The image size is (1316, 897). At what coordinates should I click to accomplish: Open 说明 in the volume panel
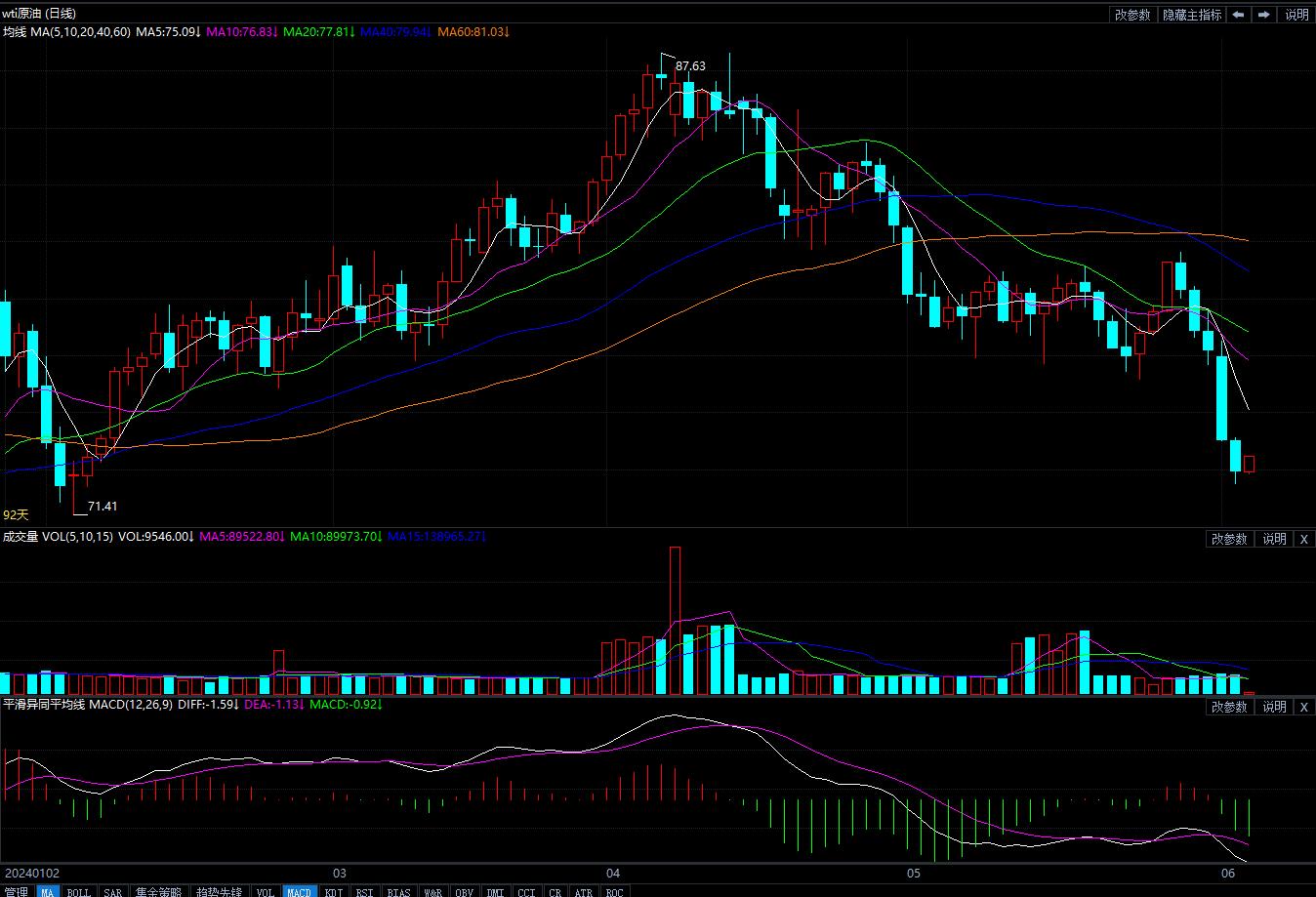[1274, 539]
